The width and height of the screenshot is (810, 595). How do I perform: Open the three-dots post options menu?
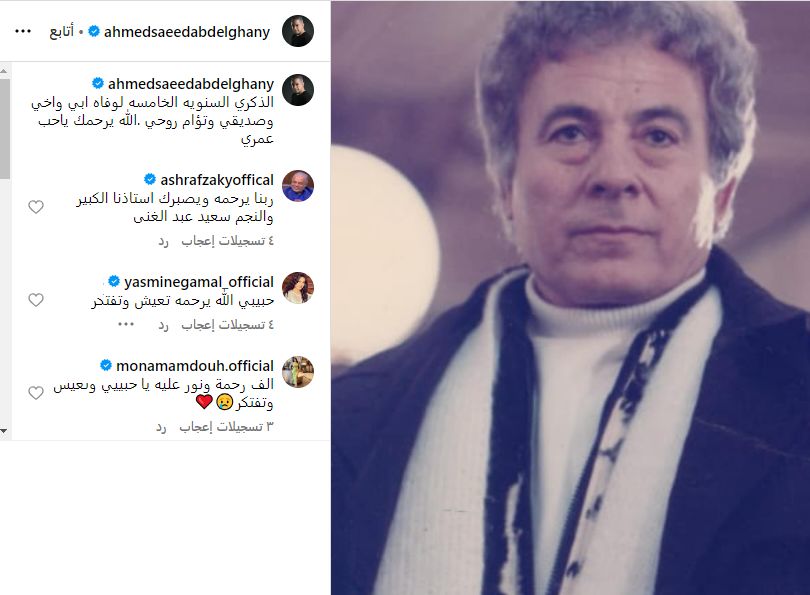(23, 32)
